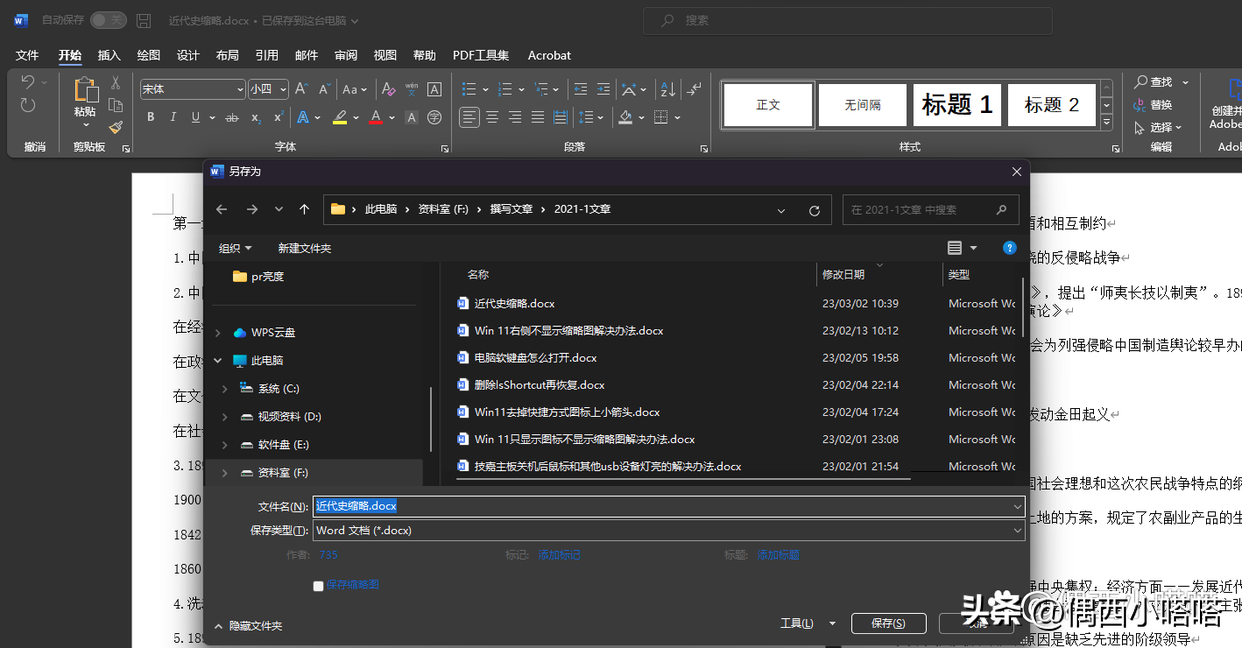
Task: Click the Undo arrow icon in the ribbon
Action: click(x=28, y=82)
